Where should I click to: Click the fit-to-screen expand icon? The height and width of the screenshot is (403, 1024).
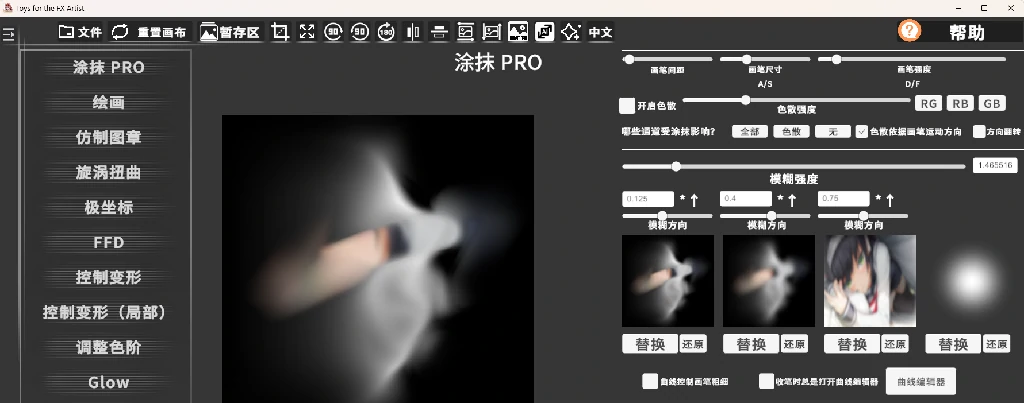click(307, 32)
